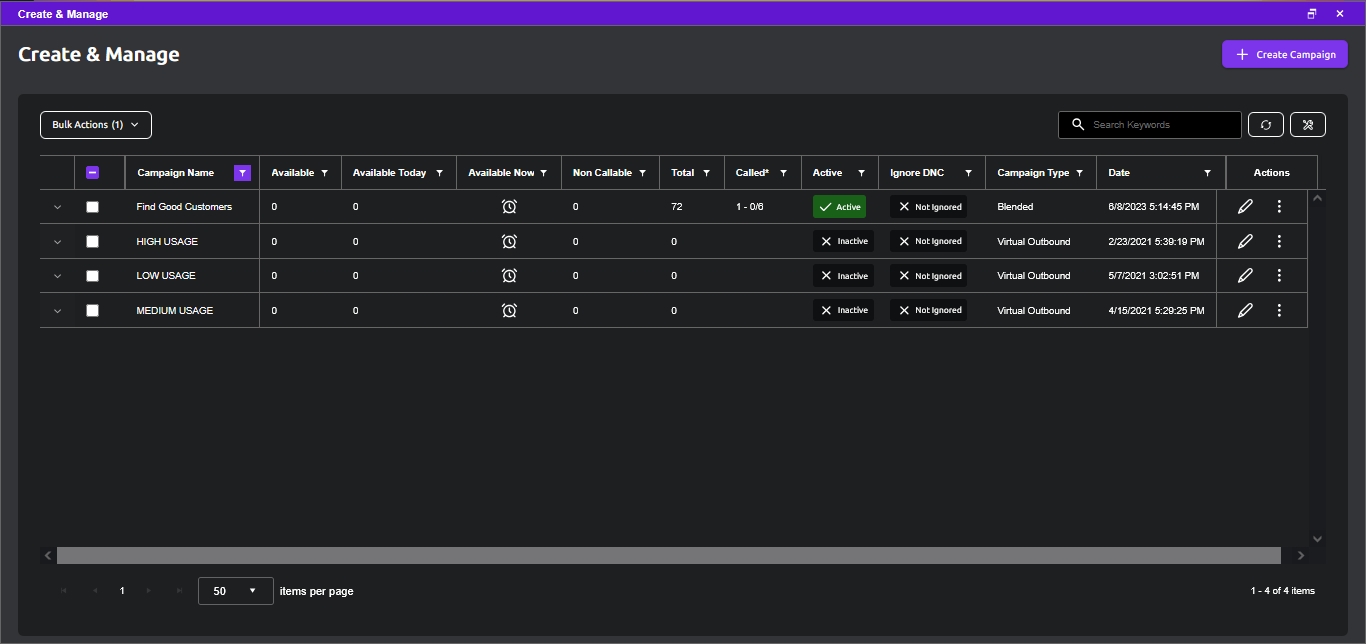This screenshot has height=644, width=1366.
Task: Click the 8/8/2023 5:14:45 PM date cell
Action: click(1156, 207)
